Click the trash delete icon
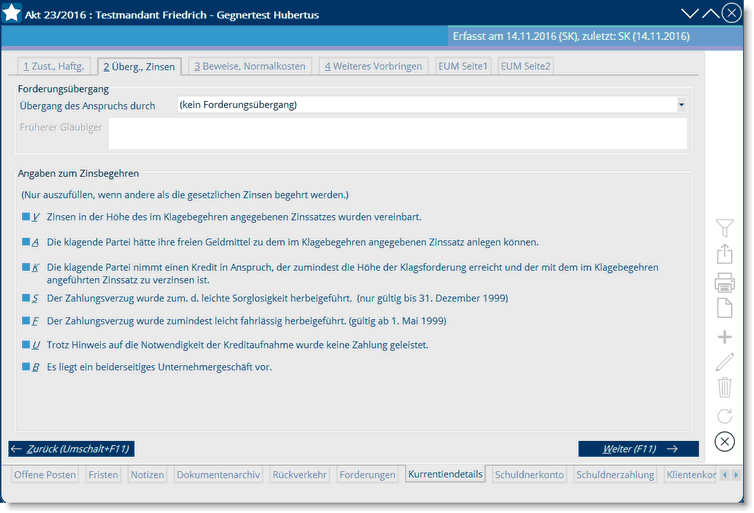The image size is (754, 513). (x=724, y=387)
